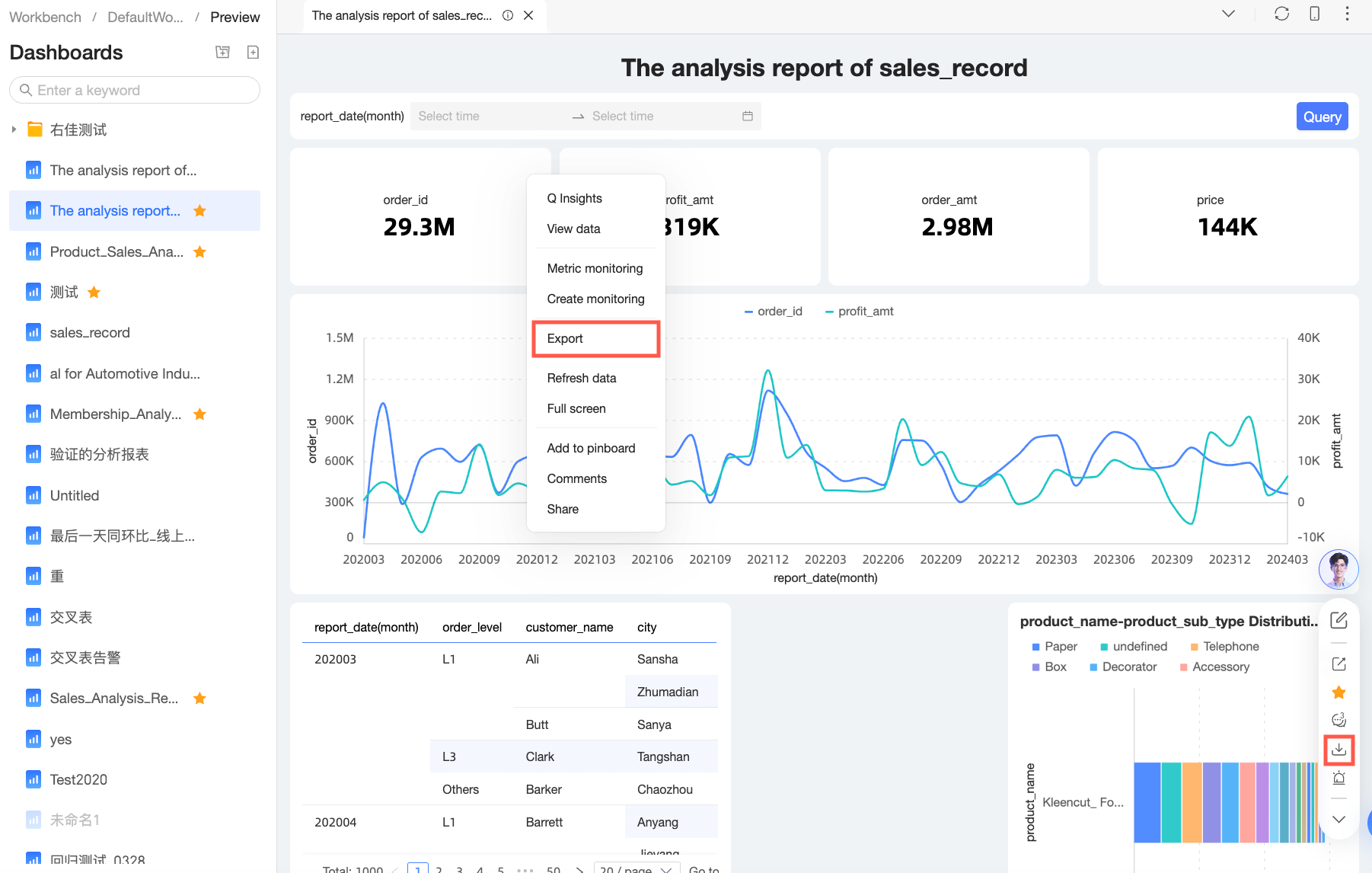Click the refresh icon in top bar
Image resolution: width=1372 pixels, height=873 pixels.
1281,14
